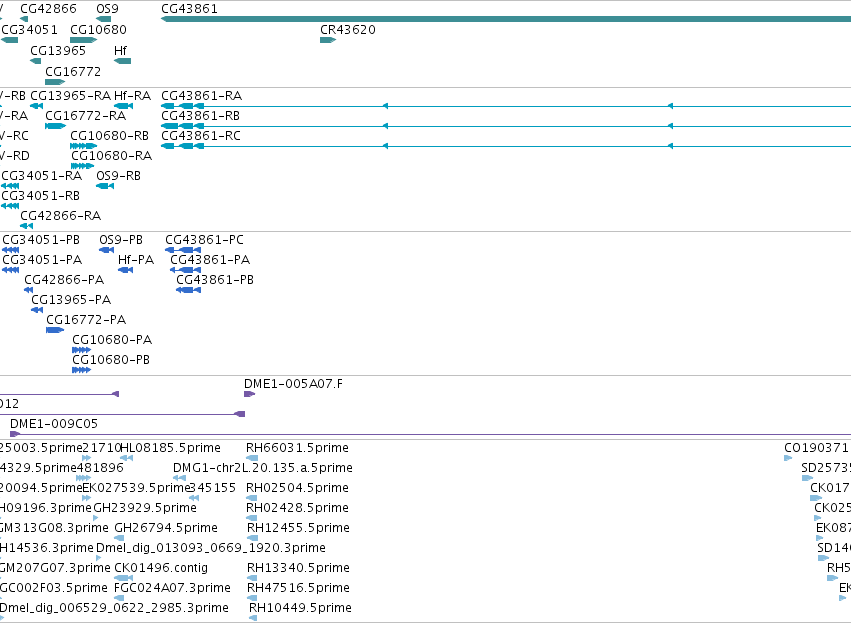This screenshot has width=851, height=623.
Task: Select transcript CG43861-RB
Action: pos(506,126)
